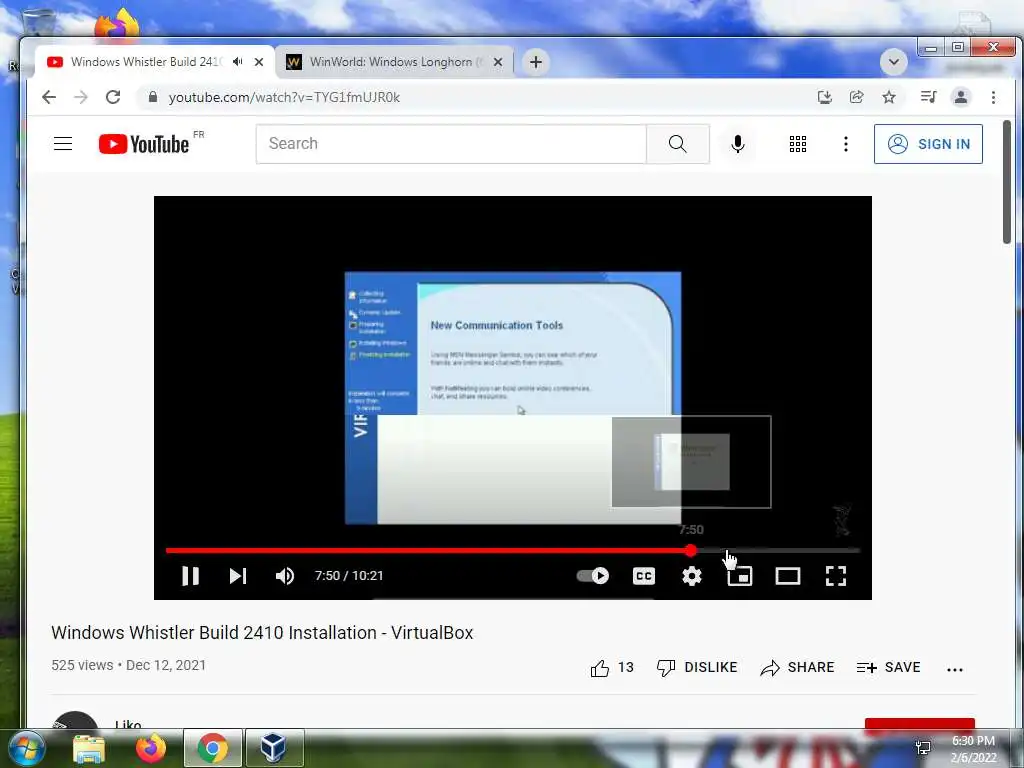
Task: Launch Firefox from taskbar
Action: [151, 748]
